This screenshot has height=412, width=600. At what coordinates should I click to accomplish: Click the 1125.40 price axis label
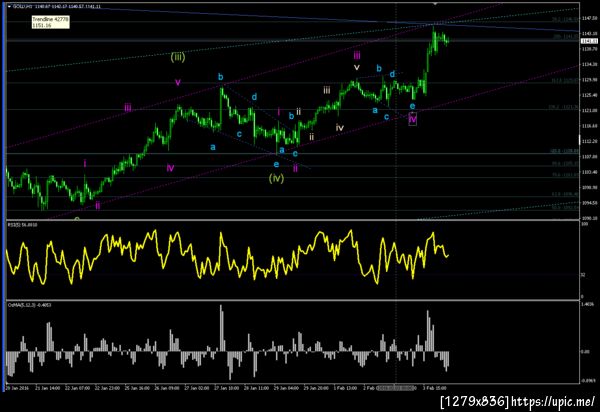[x=589, y=95]
